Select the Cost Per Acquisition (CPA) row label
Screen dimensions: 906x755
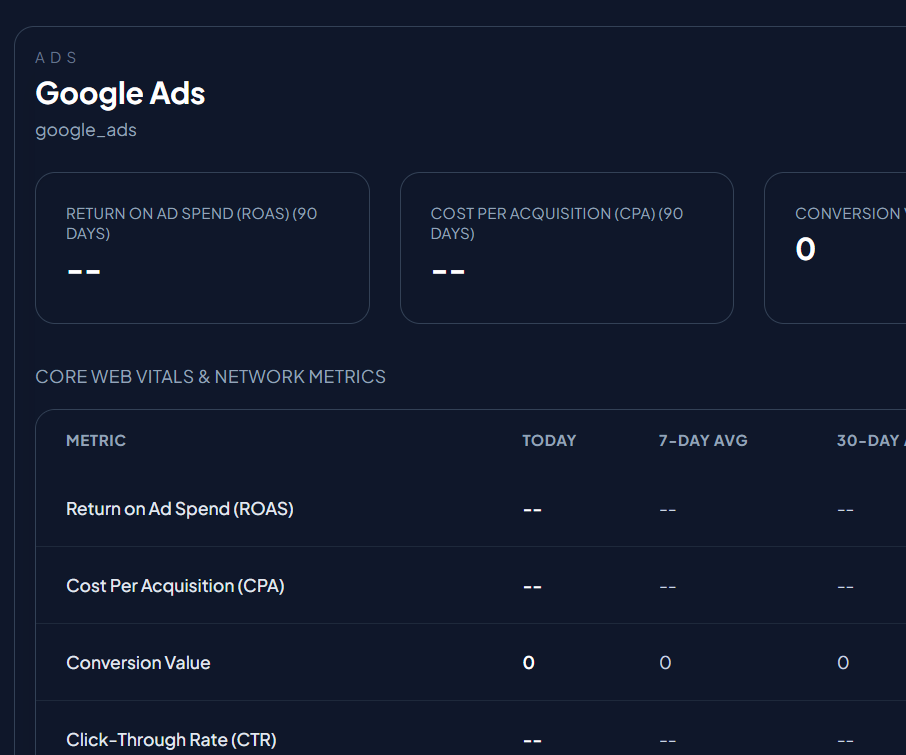175,586
